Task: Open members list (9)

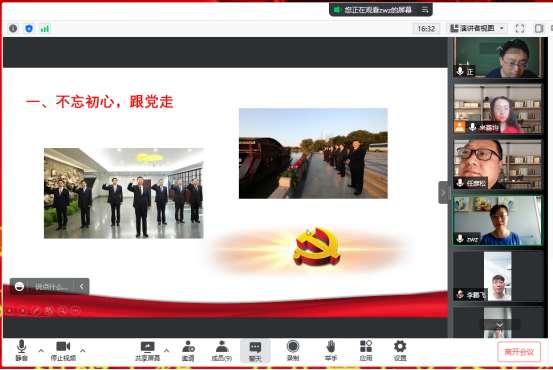Action: [221, 351]
